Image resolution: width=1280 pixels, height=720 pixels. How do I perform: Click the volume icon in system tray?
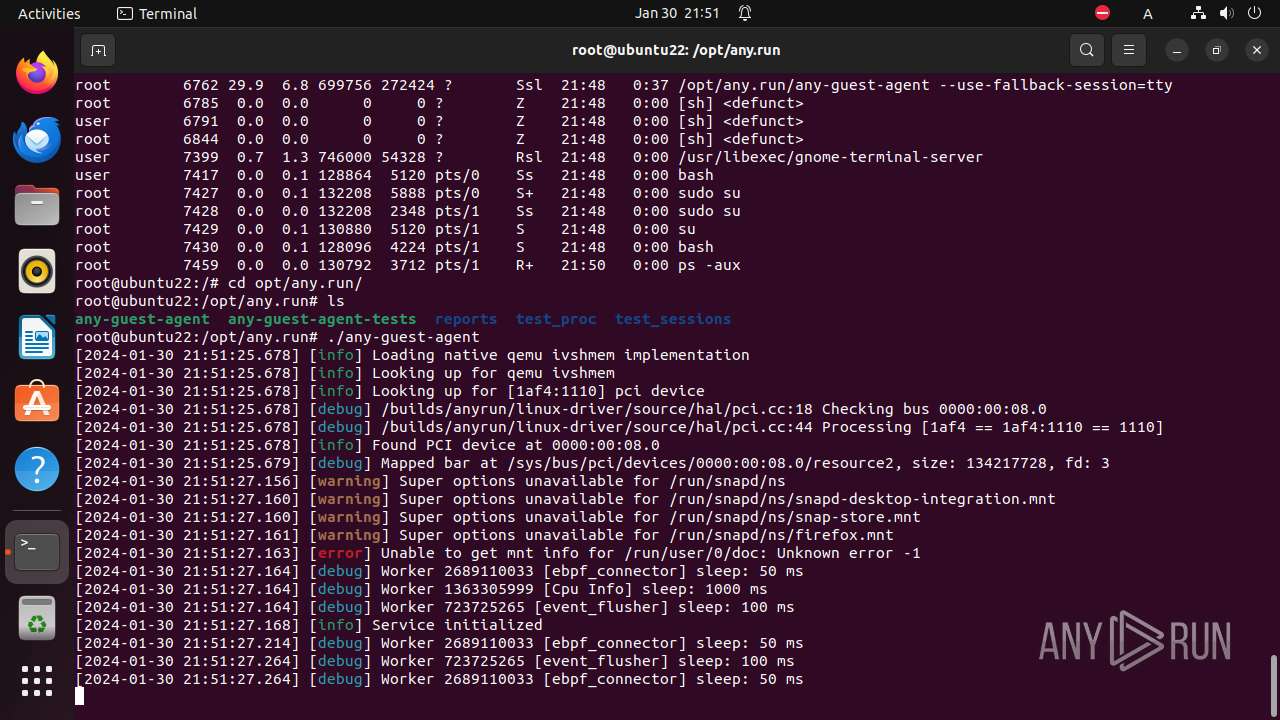coord(1225,13)
